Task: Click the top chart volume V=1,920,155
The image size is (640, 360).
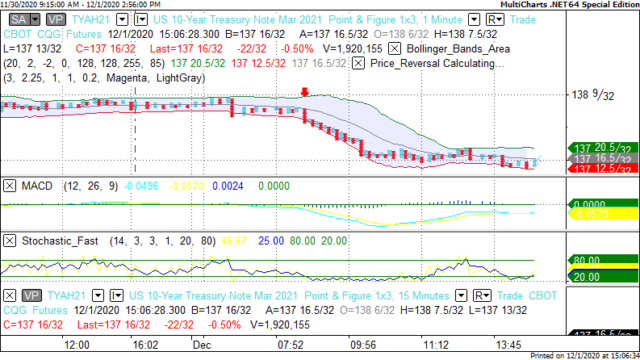Action: (353, 49)
